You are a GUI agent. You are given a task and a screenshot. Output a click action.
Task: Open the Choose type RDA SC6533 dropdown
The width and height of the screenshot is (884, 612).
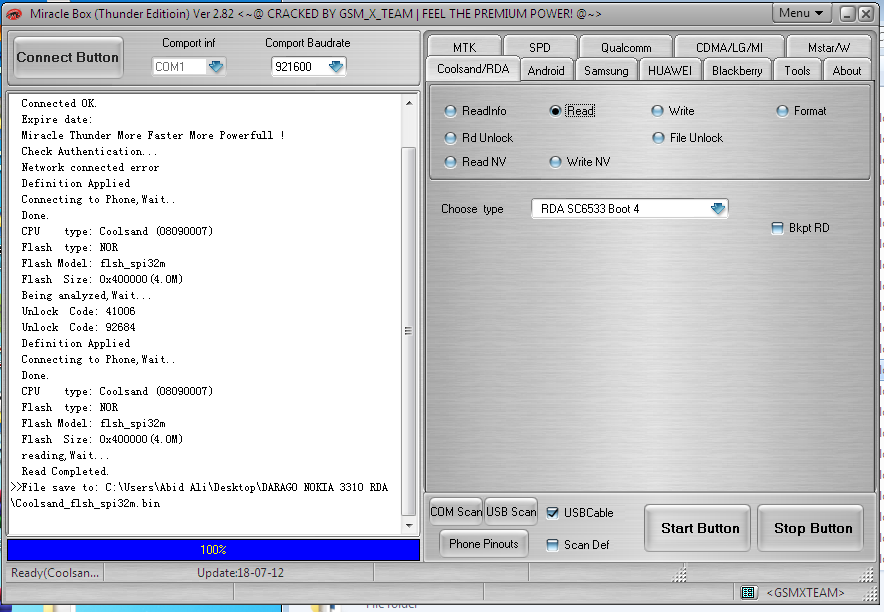pyautogui.click(x=718, y=209)
